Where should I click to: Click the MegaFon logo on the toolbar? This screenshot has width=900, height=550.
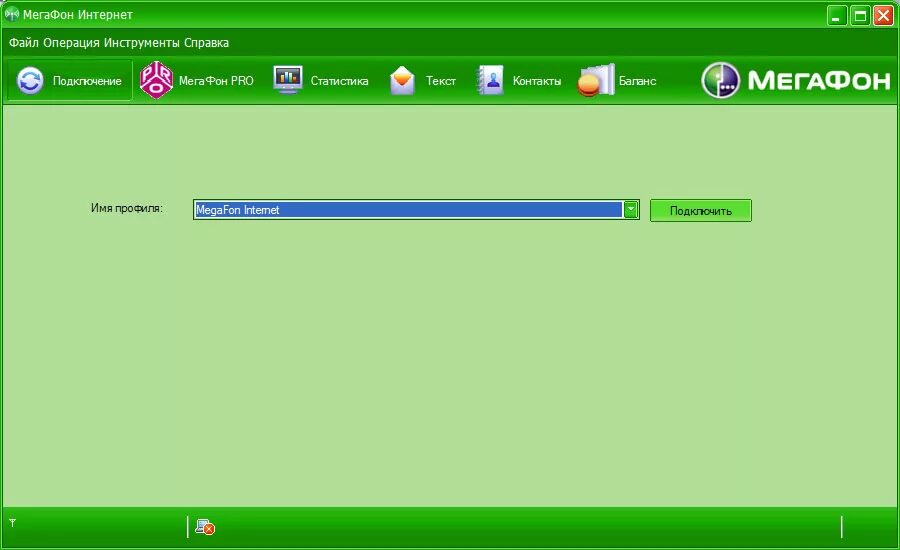click(x=796, y=80)
